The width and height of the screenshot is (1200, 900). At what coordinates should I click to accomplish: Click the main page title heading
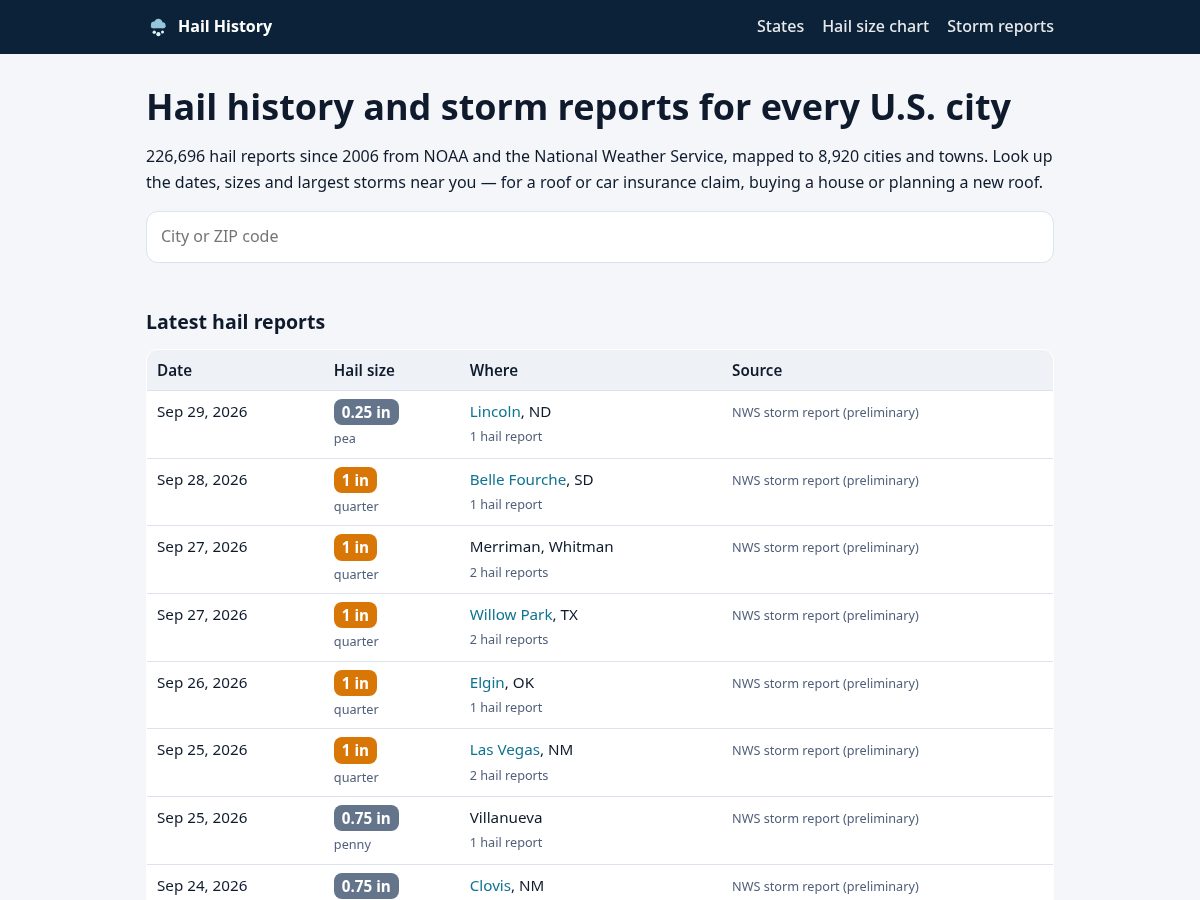(578, 107)
